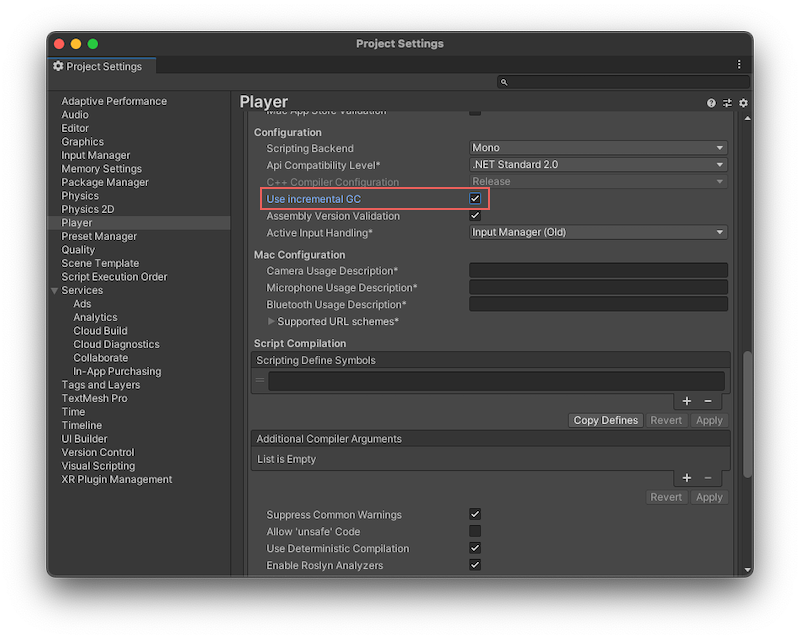
Task: Click the gear icon on Project Settings tab
Action: (57, 66)
